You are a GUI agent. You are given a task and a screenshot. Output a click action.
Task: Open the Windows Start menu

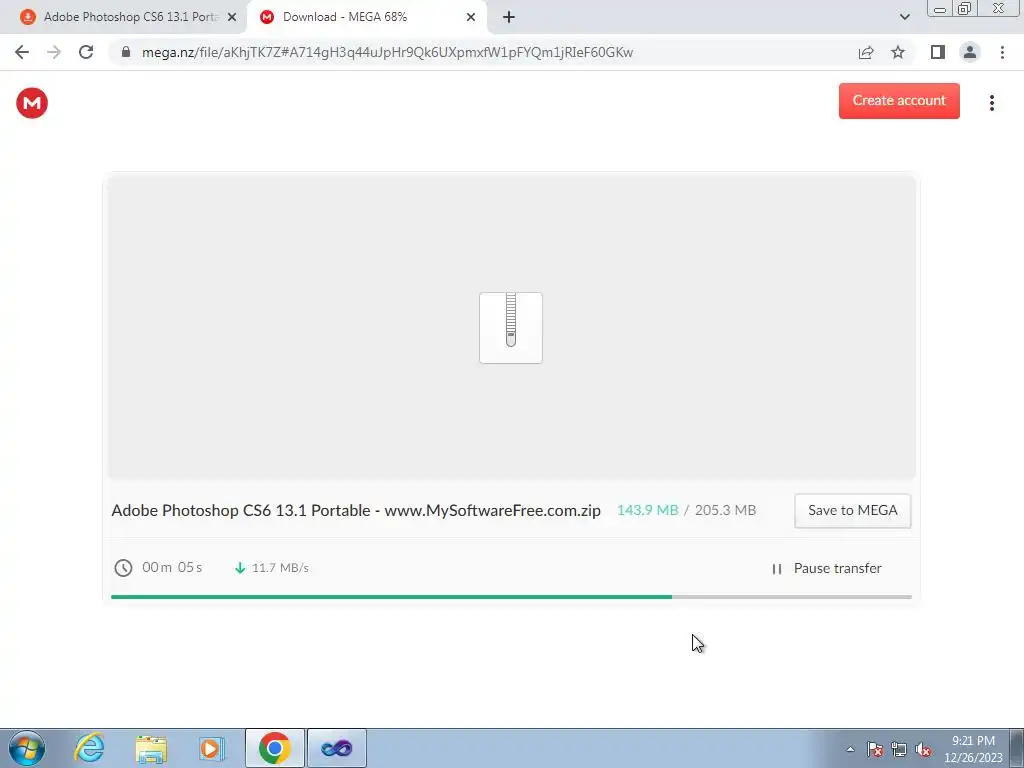click(x=27, y=748)
